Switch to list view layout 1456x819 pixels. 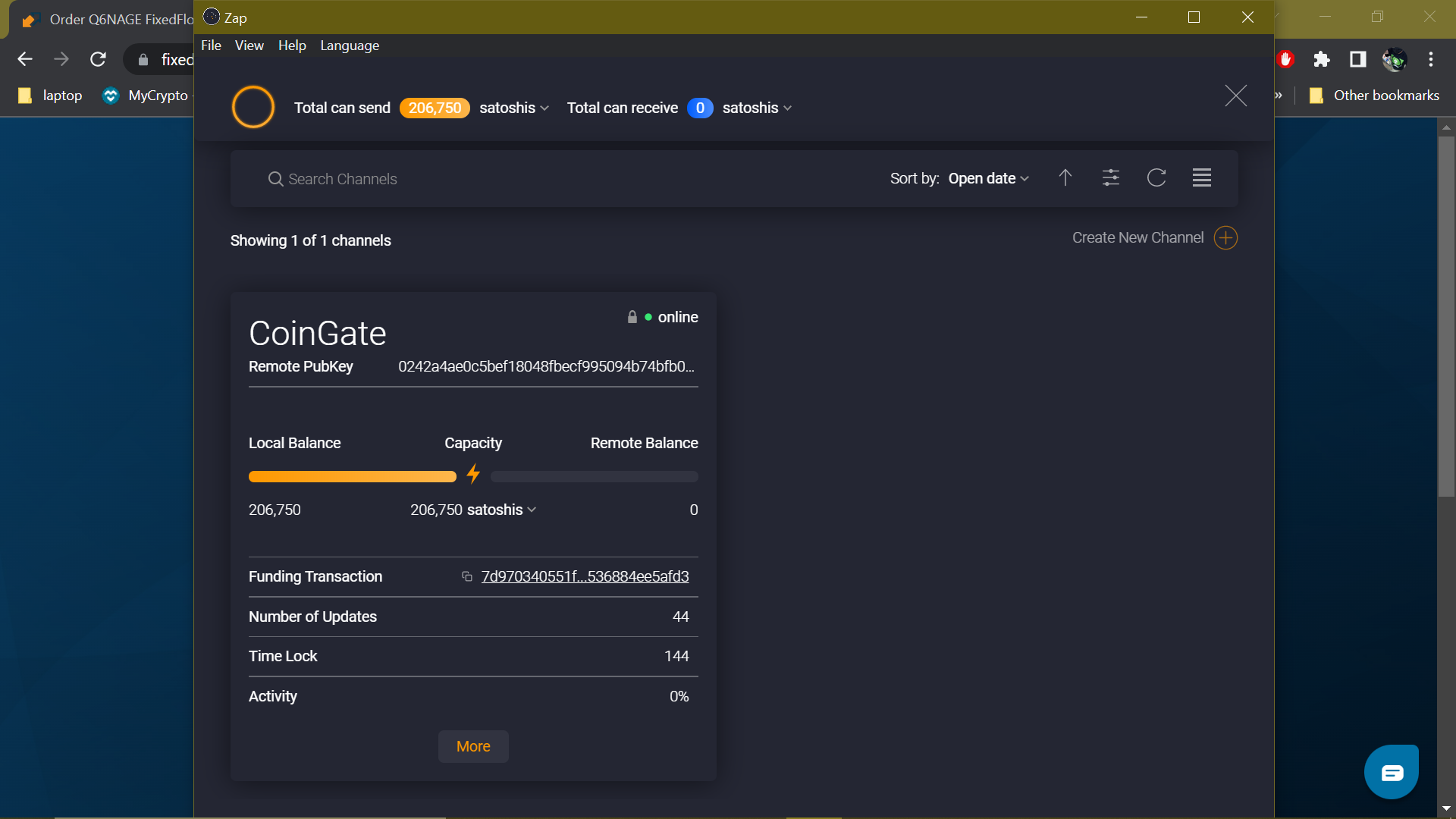click(x=1201, y=177)
